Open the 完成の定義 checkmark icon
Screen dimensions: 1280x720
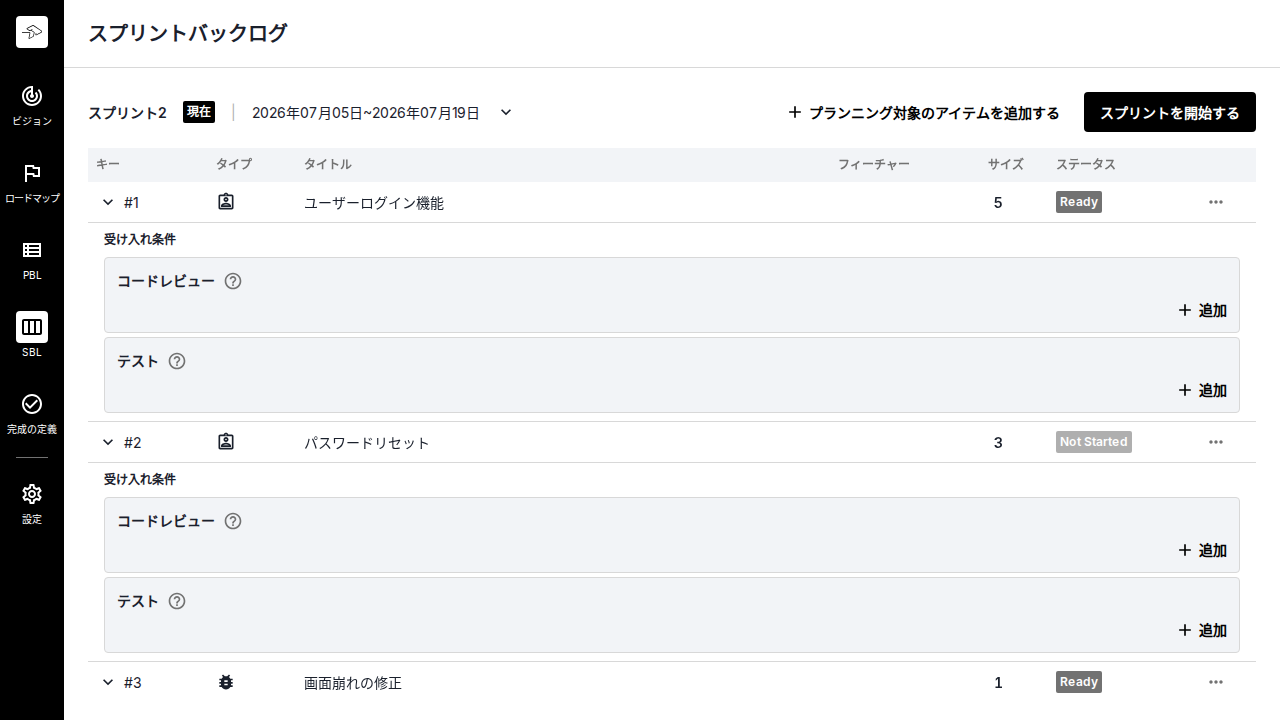pos(32,404)
